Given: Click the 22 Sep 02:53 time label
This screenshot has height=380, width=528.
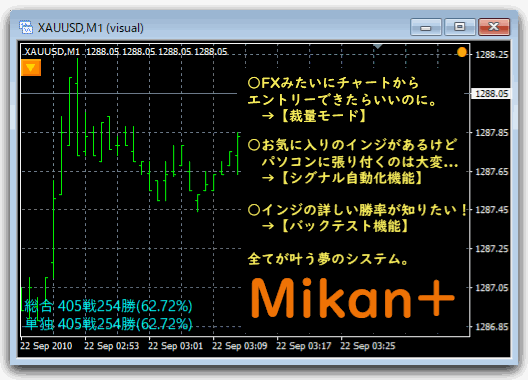Looking at the screenshot, I should pos(111,346).
